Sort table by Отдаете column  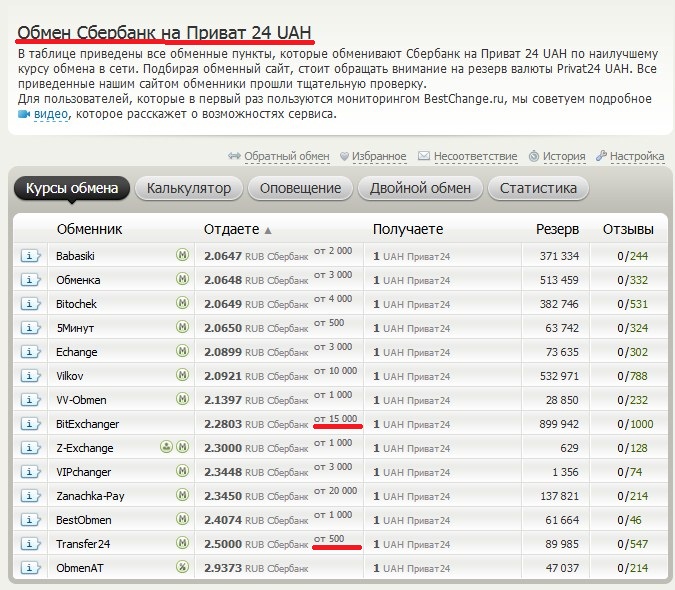click(x=237, y=229)
